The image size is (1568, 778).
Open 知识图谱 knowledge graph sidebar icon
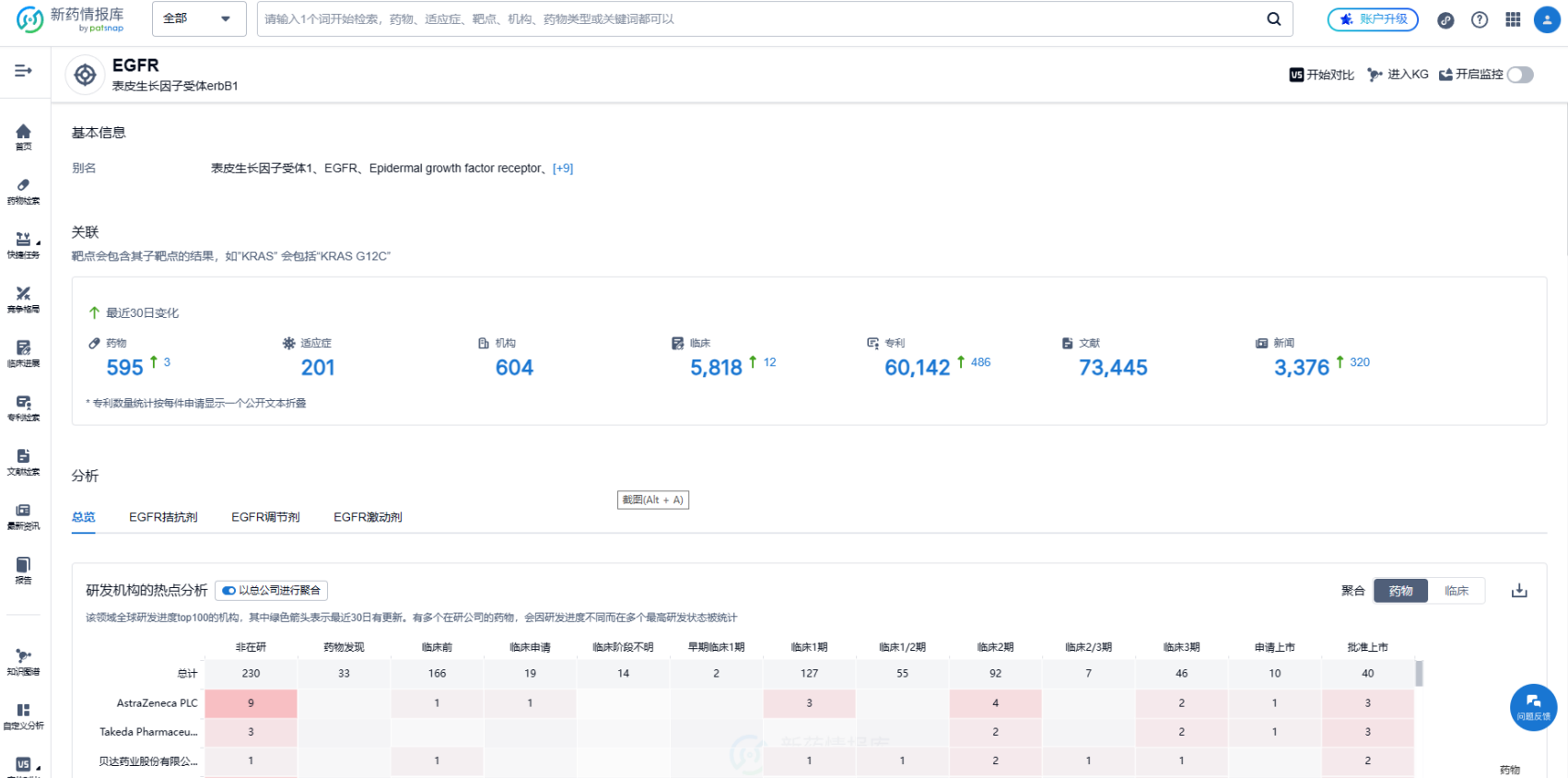click(23, 661)
